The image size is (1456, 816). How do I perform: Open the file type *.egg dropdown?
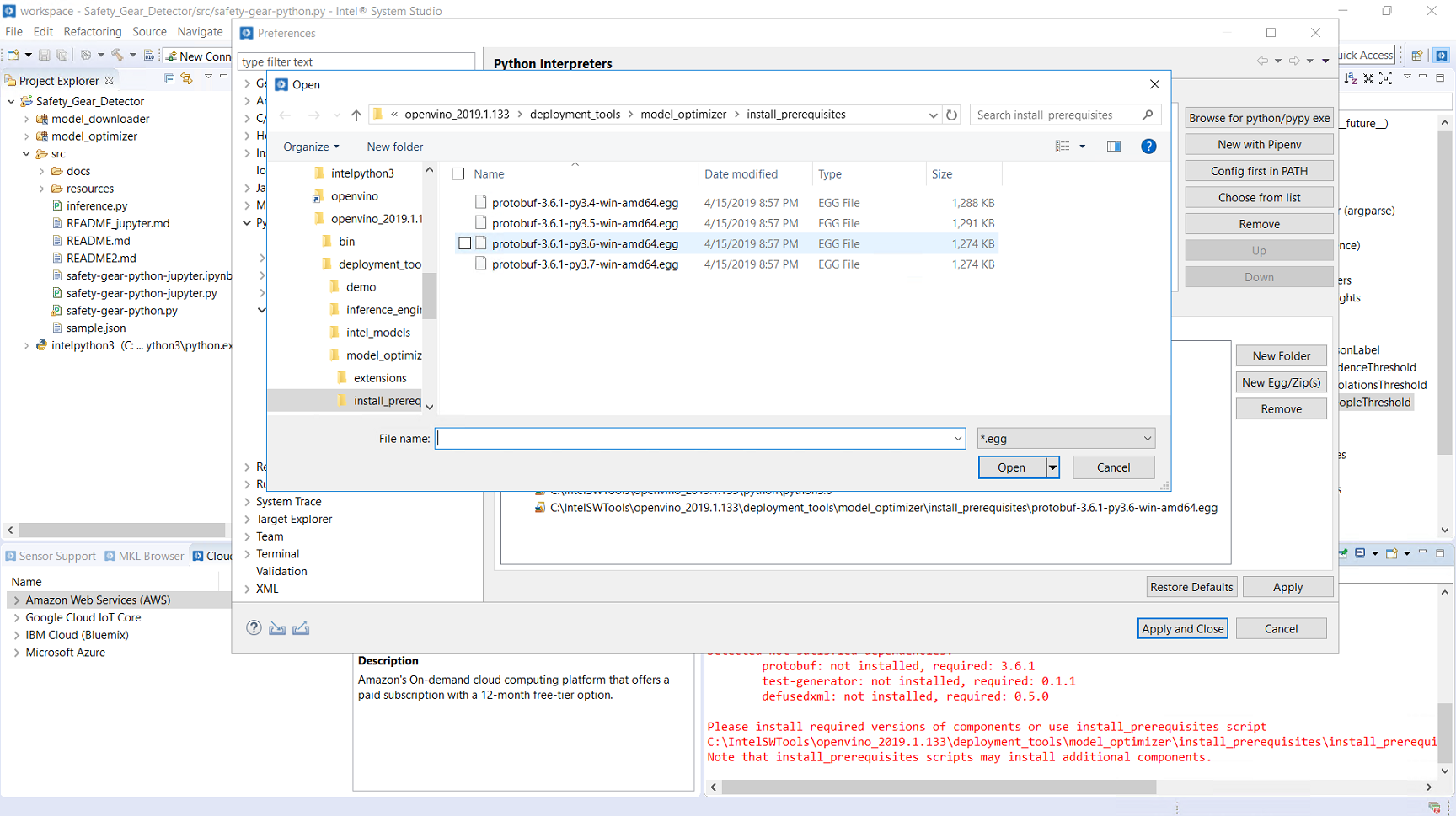point(1066,439)
